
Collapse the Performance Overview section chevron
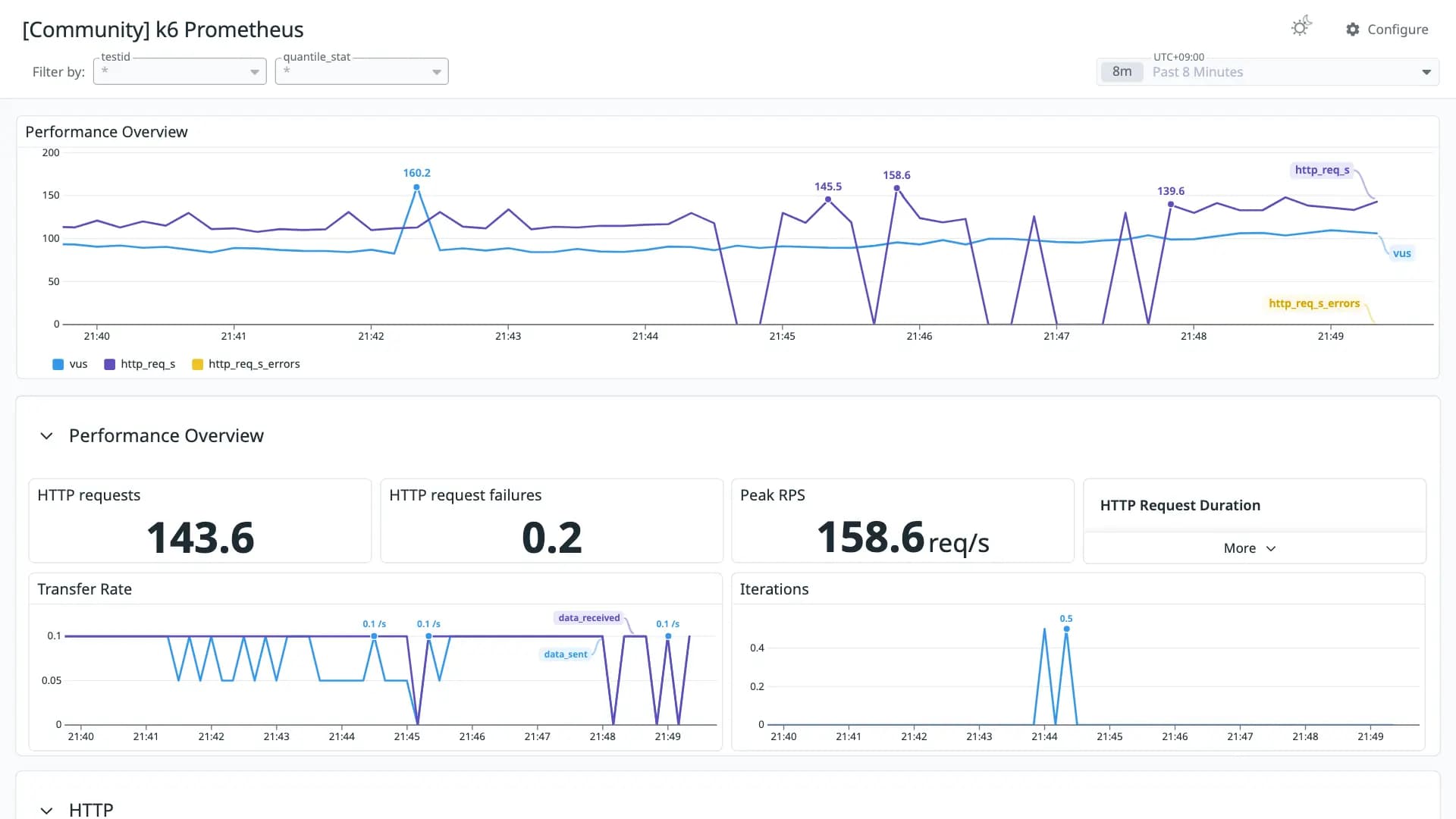[46, 436]
